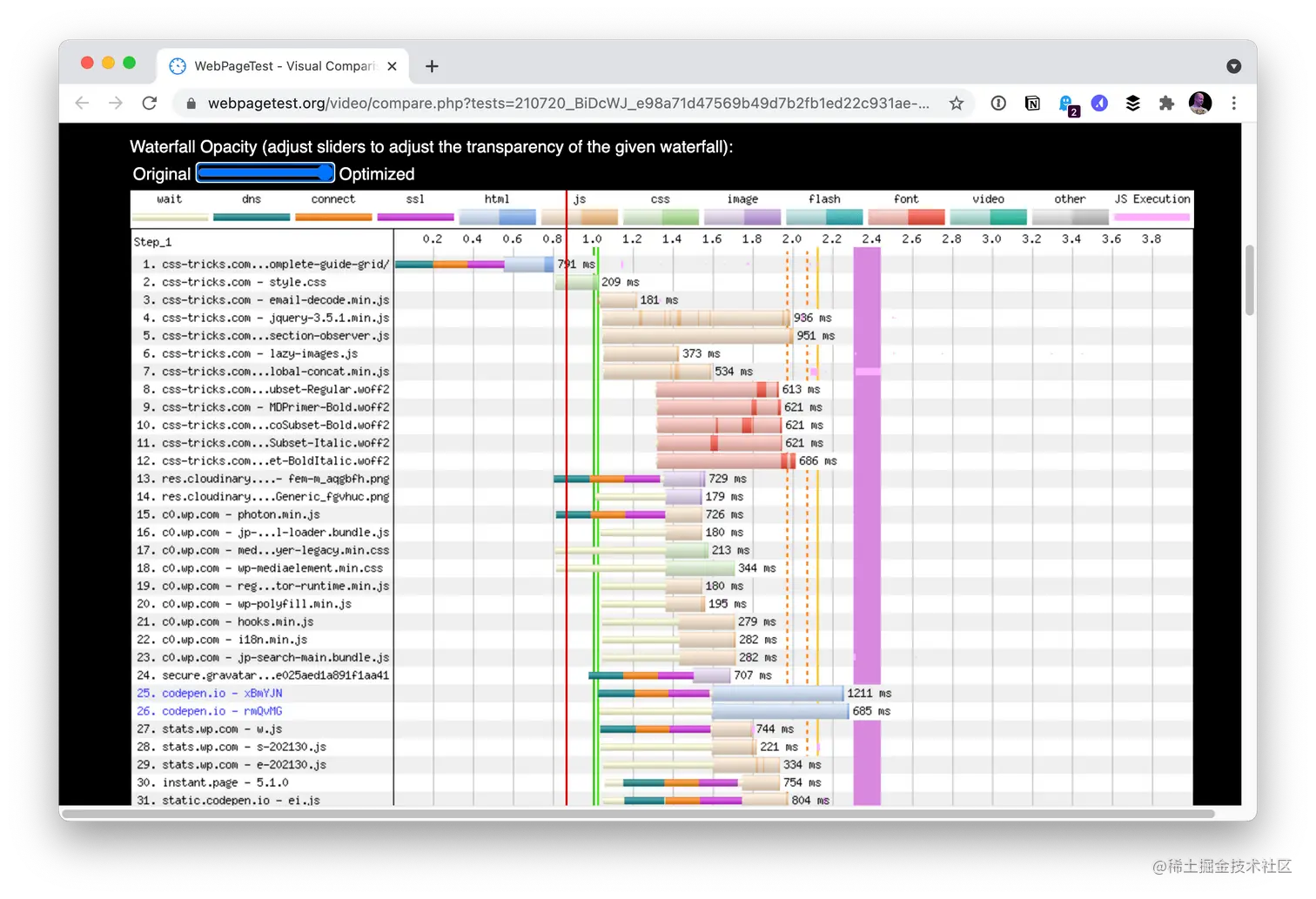
Task: Click the video legend color swatch
Action: pyautogui.click(x=988, y=216)
